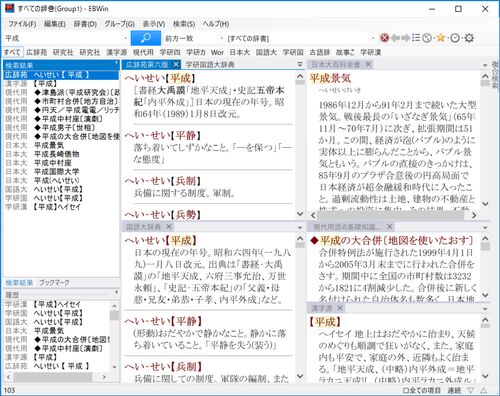Select the すべて dictionary tab
The image size is (500, 396).
(13, 52)
